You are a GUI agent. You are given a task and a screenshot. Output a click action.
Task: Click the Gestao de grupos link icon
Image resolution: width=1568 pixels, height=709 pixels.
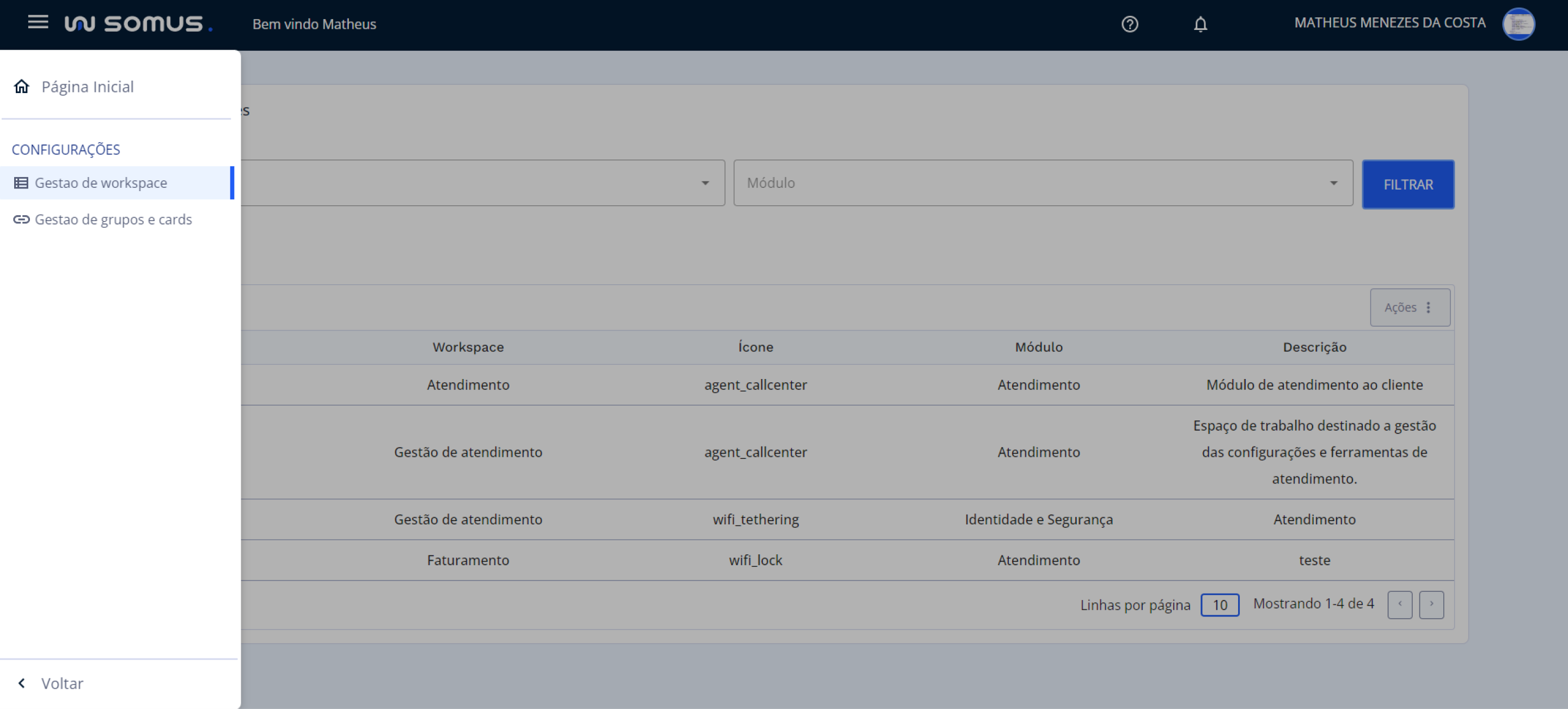coord(21,219)
